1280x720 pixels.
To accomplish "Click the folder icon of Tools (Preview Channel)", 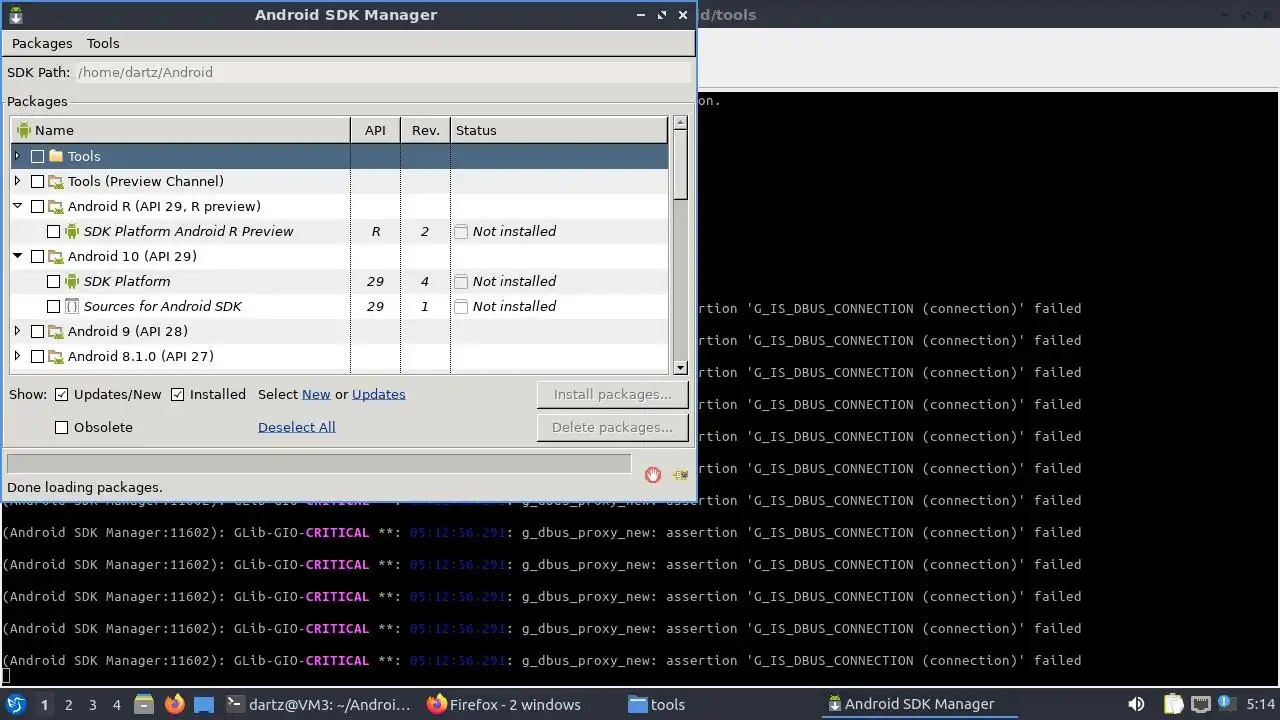I will tap(56, 181).
